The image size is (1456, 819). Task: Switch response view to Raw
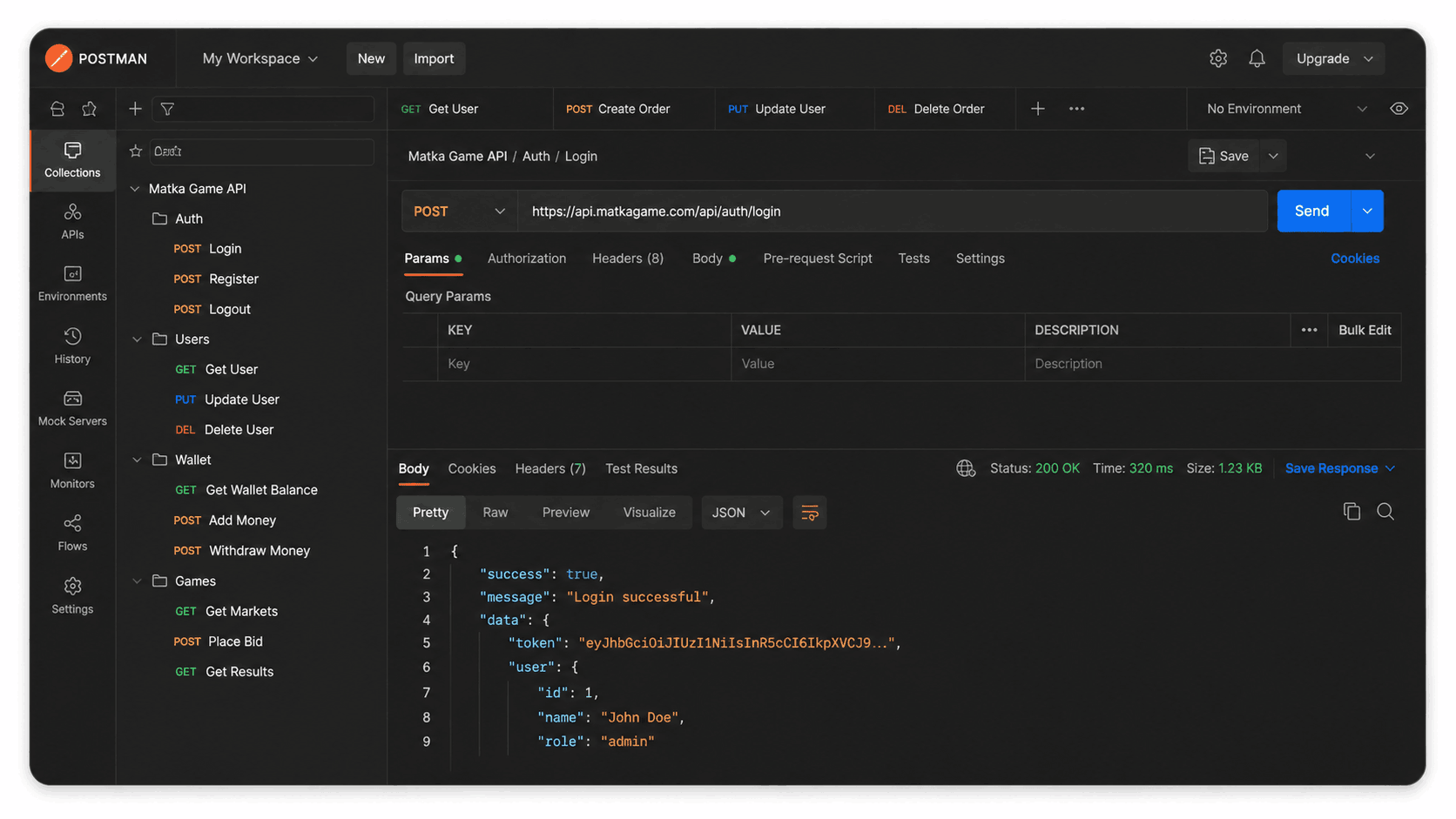point(495,513)
